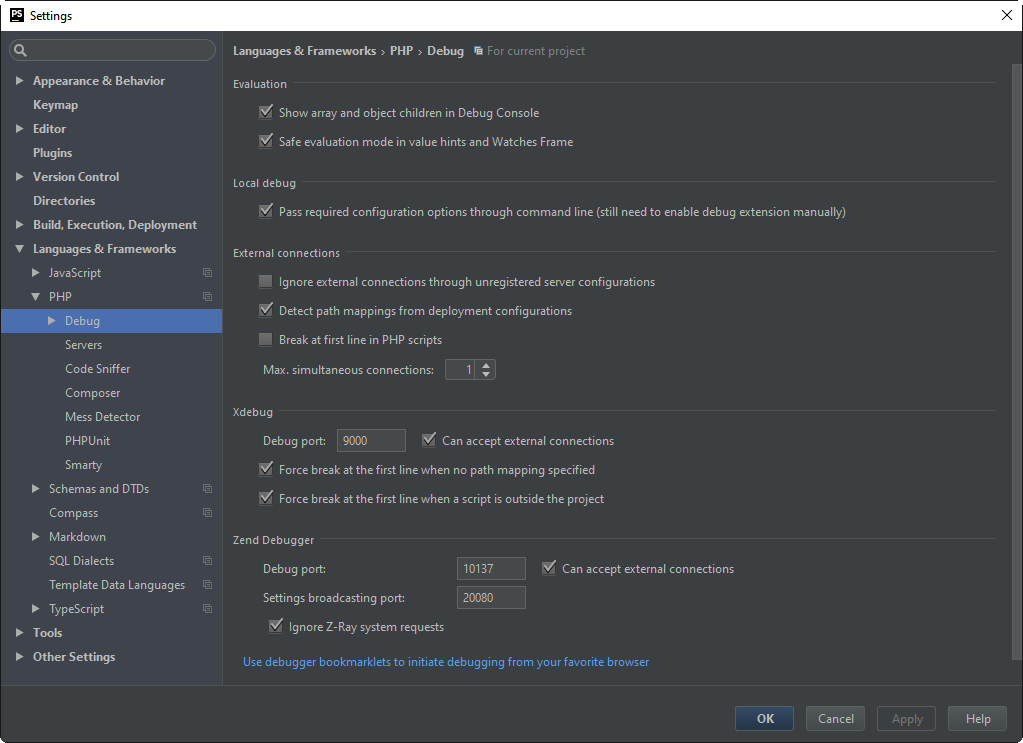Collapse the Languages & Frameworks tree node

[19, 249]
